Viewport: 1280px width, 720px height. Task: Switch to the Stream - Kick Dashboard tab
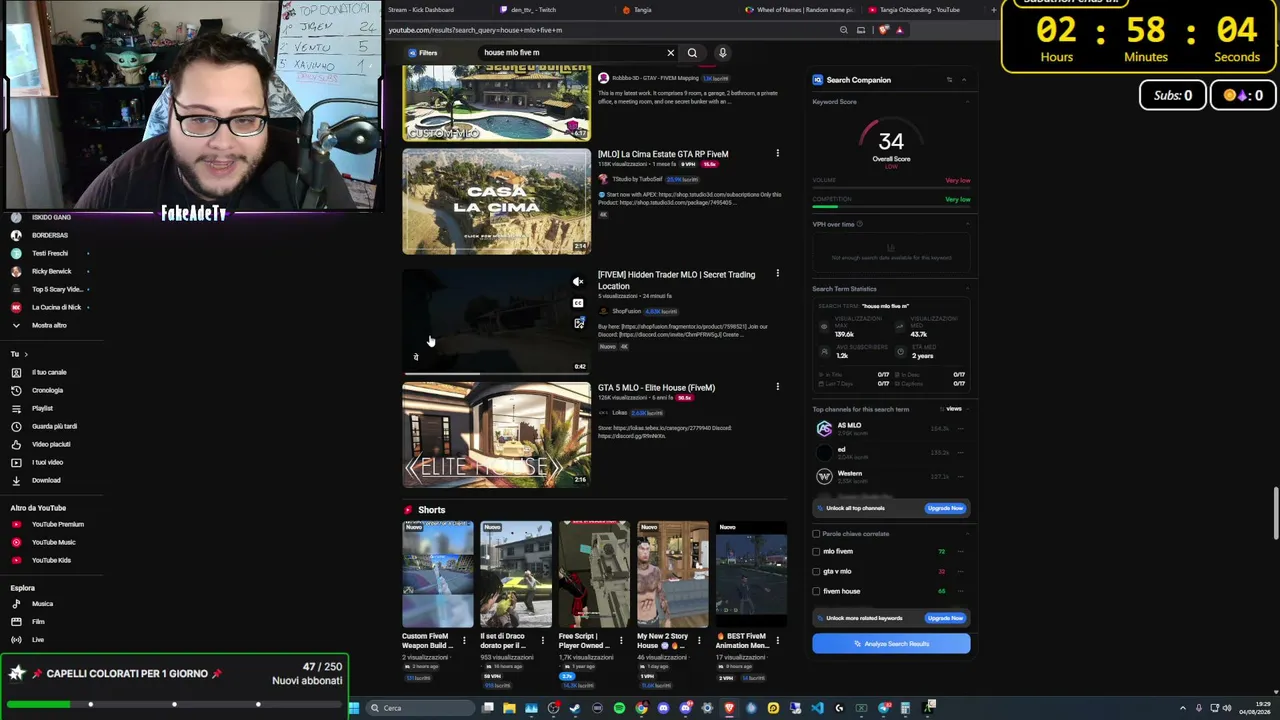tap(421, 10)
